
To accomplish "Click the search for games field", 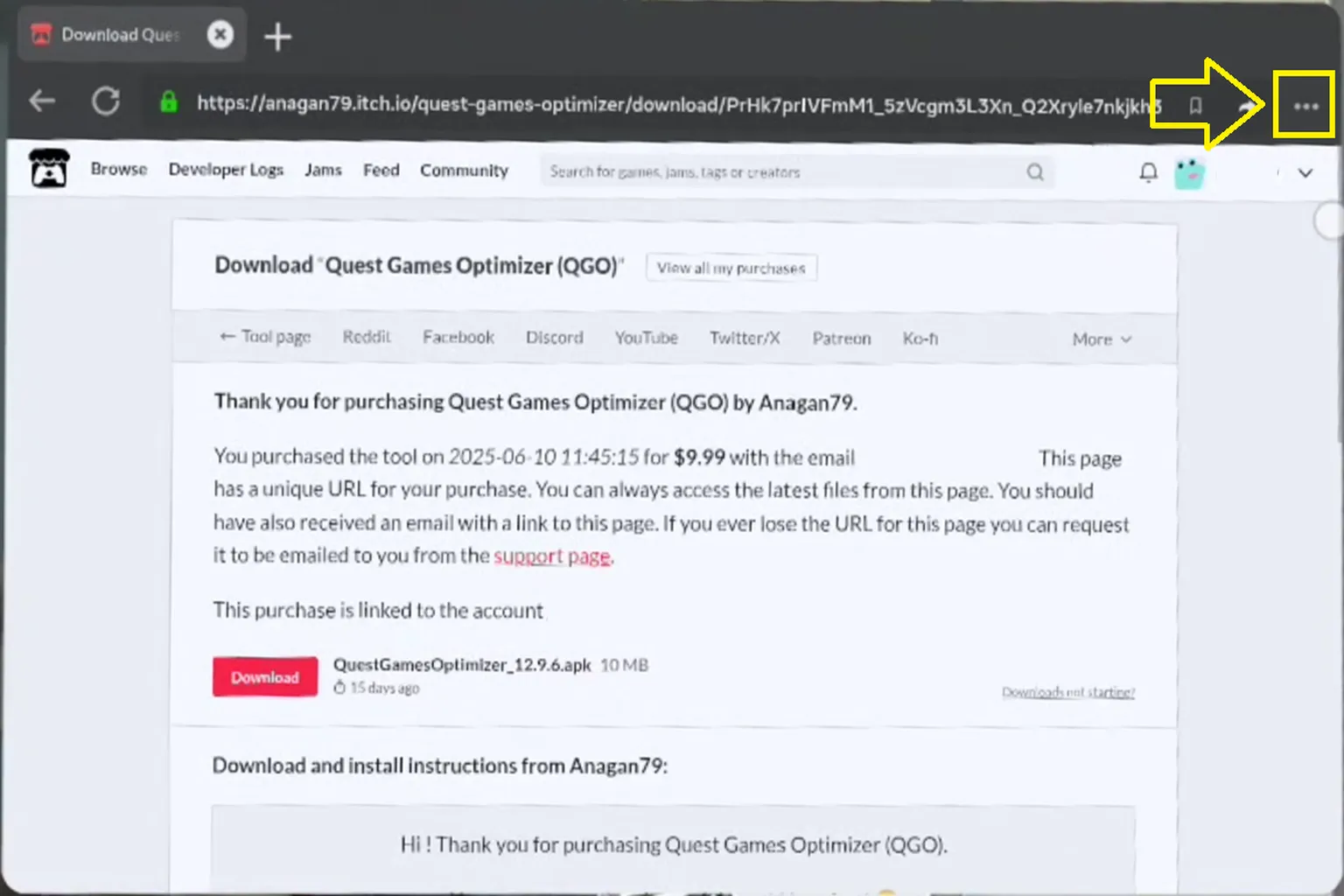I will tap(796, 172).
